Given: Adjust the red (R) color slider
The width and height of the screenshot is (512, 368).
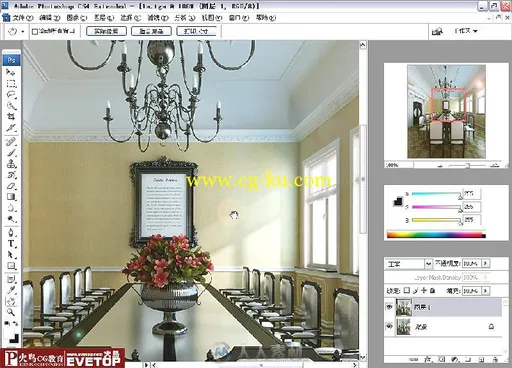Looking at the screenshot, I should point(436,194).
